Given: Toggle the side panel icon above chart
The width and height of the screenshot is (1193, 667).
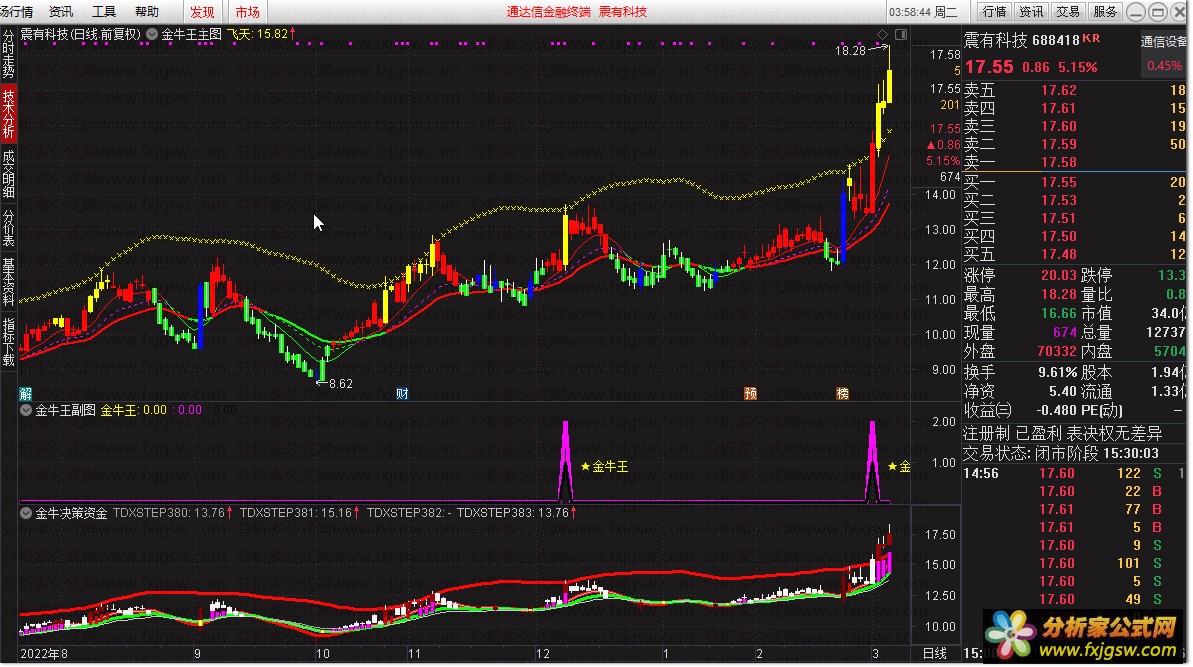Looking at the screenshot, I should click(901, 34).
